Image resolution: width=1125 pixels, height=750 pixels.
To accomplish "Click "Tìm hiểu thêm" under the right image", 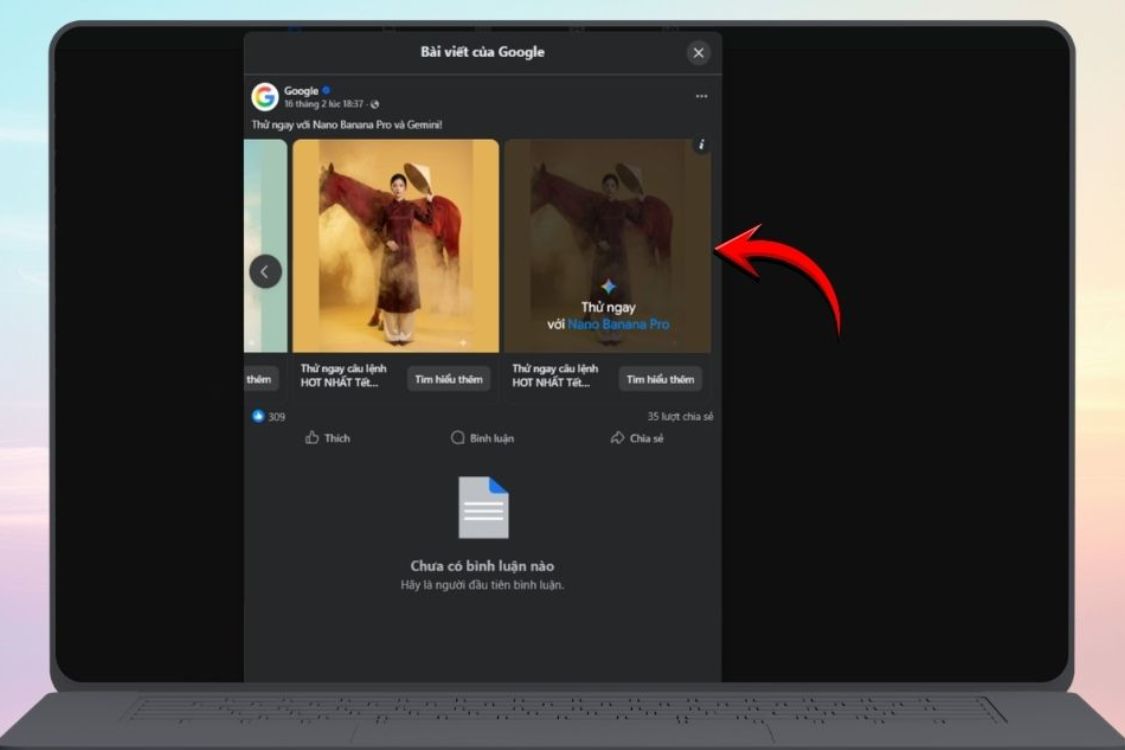I will pyautogui.click(x=660, y=379).
